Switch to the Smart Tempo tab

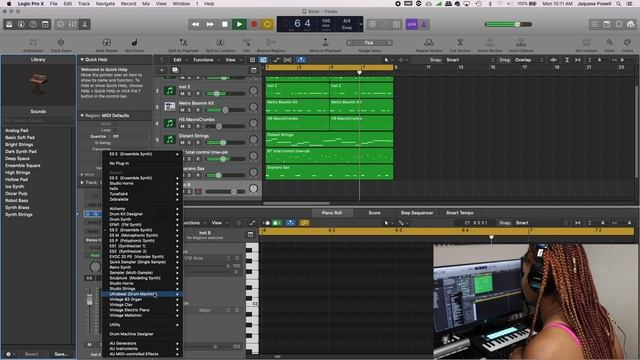pyautogui.click(x=459, y=213)
